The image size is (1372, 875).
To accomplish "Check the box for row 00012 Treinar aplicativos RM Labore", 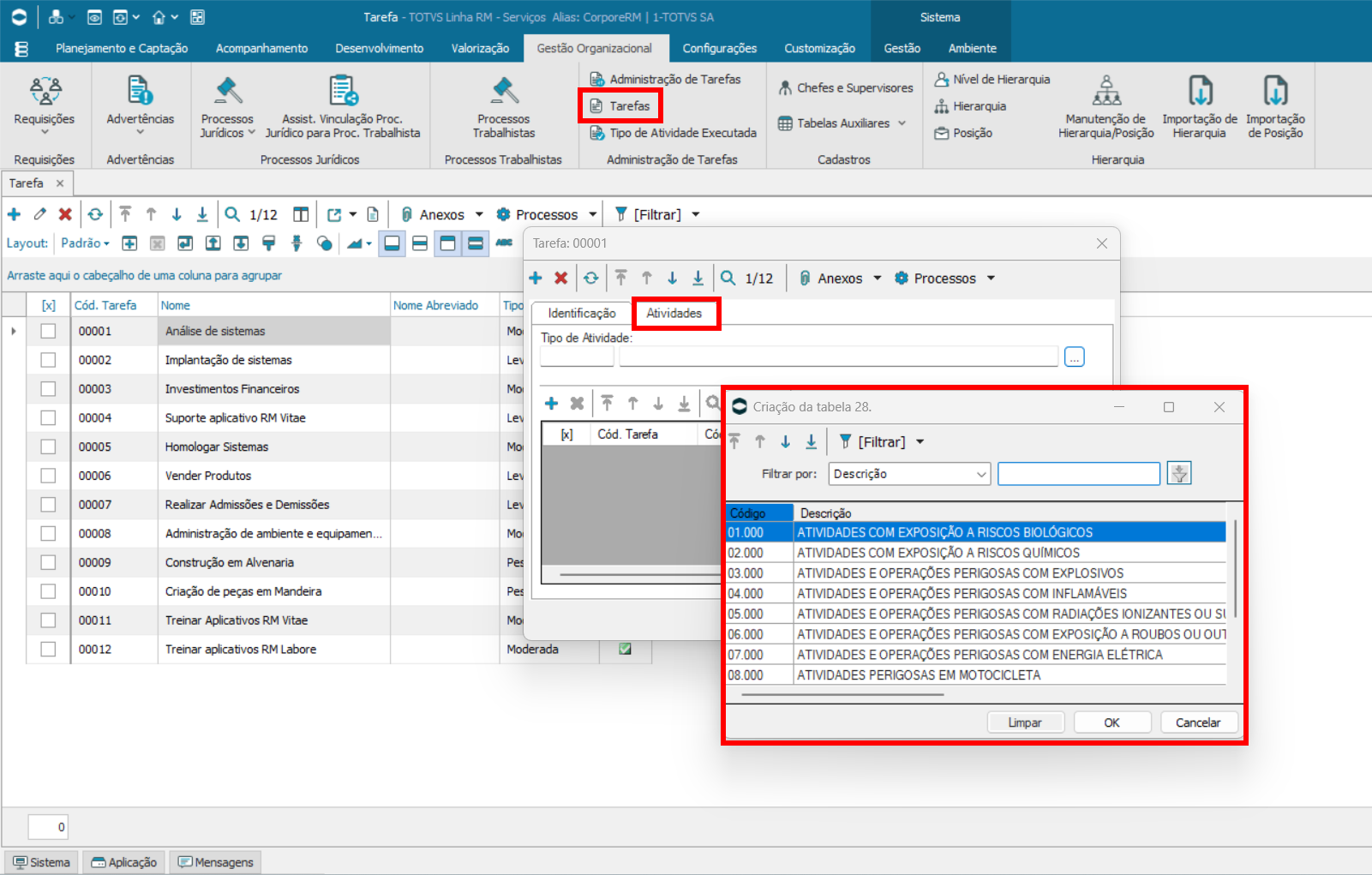I will 48,649.
